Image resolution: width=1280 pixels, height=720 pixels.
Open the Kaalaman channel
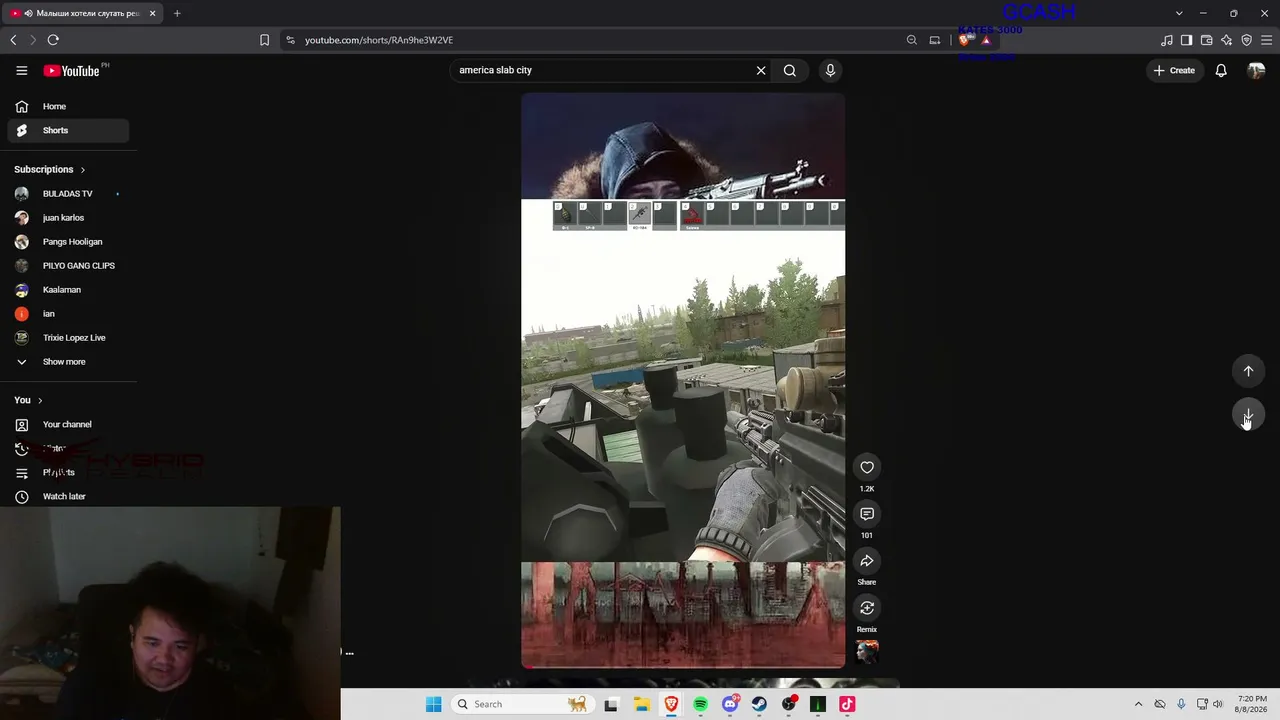pyautogui.click(x=68, y=290)
